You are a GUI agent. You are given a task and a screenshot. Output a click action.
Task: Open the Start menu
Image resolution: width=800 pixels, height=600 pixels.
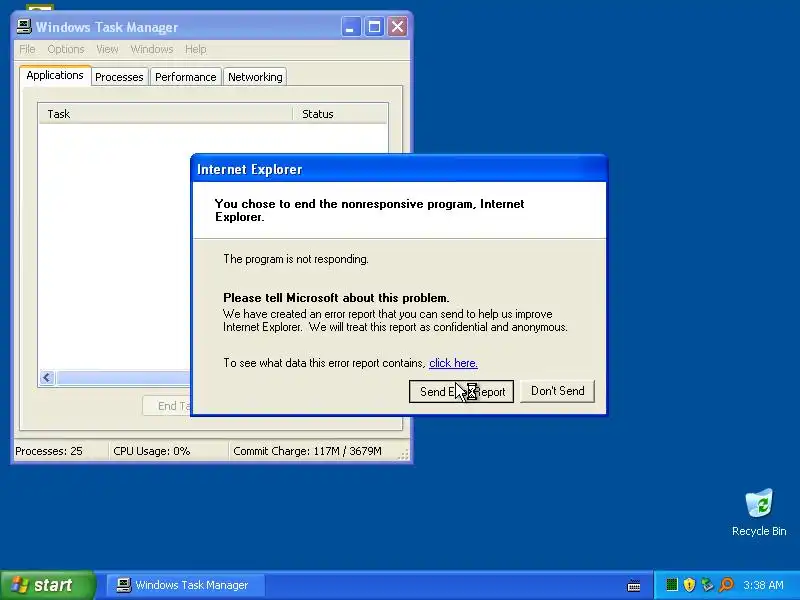[48, 585]
